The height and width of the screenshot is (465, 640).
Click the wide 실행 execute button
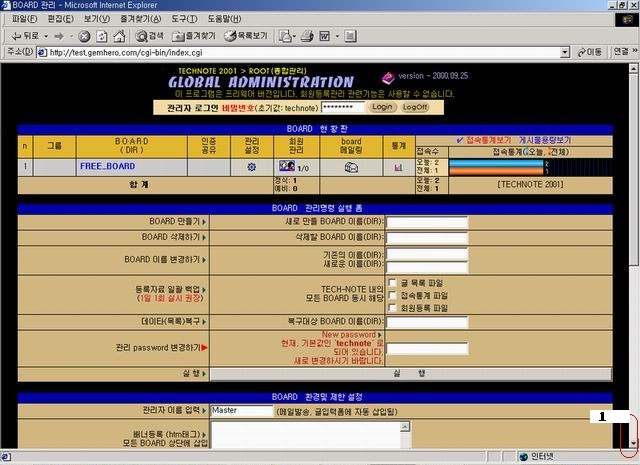pos(411,374)
